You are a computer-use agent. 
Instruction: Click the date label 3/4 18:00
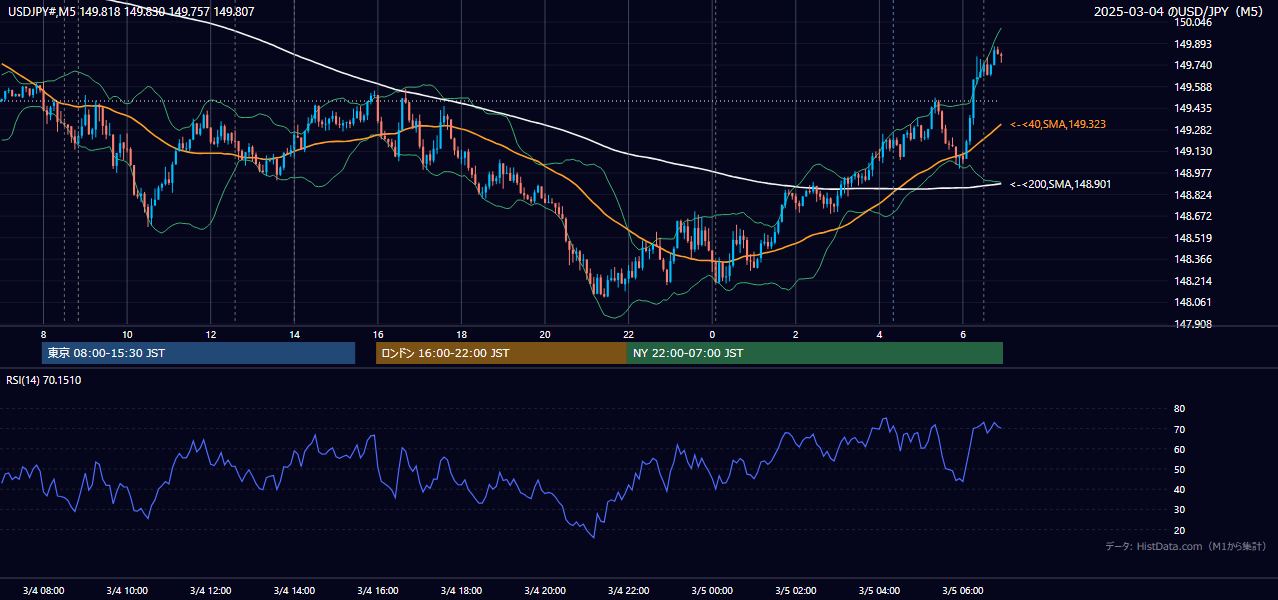(x=461, y=590)
